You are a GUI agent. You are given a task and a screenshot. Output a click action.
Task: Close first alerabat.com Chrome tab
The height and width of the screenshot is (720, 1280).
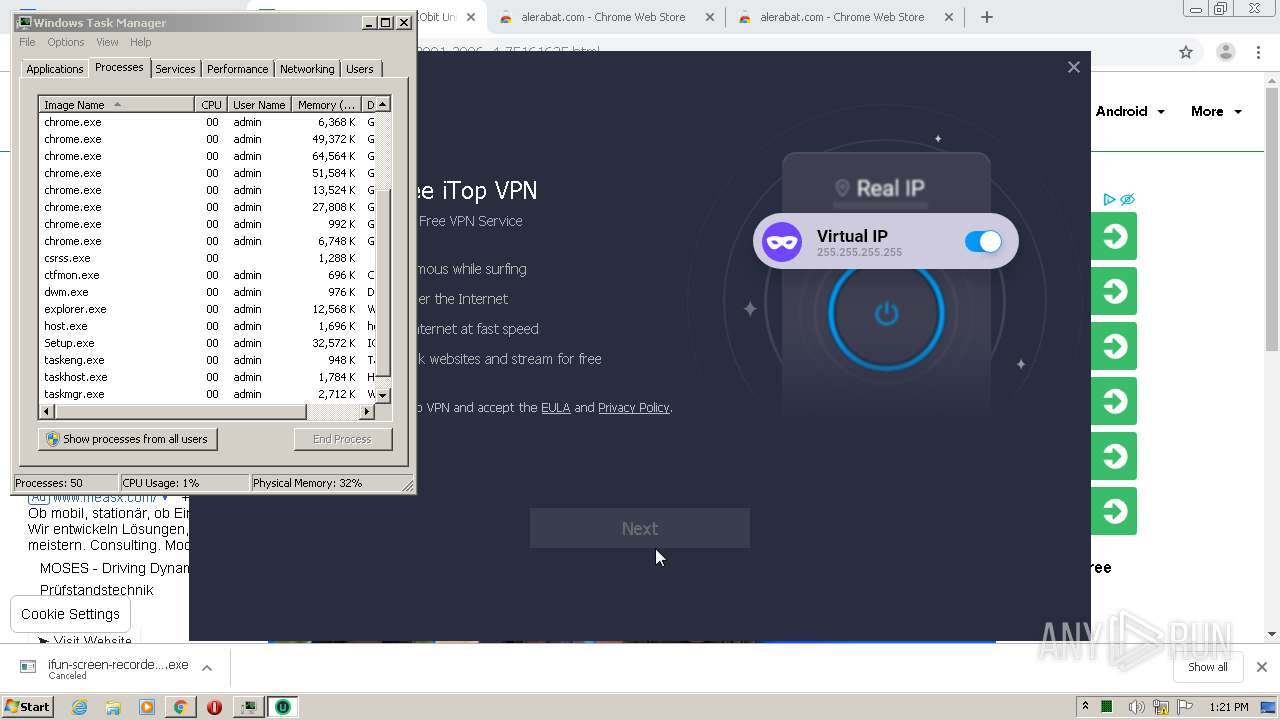click(710, 17)
